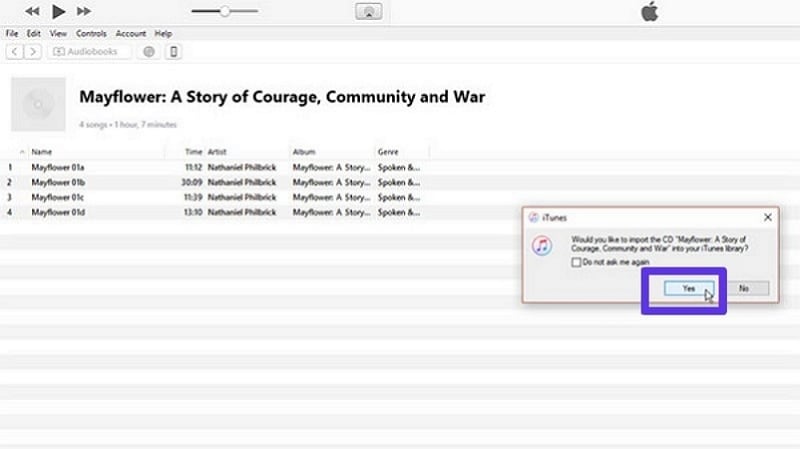800x449 pixels.
Task: Click the 4 songs, 1 hour, 7 minutes info
Action: (x=128, y=124)
